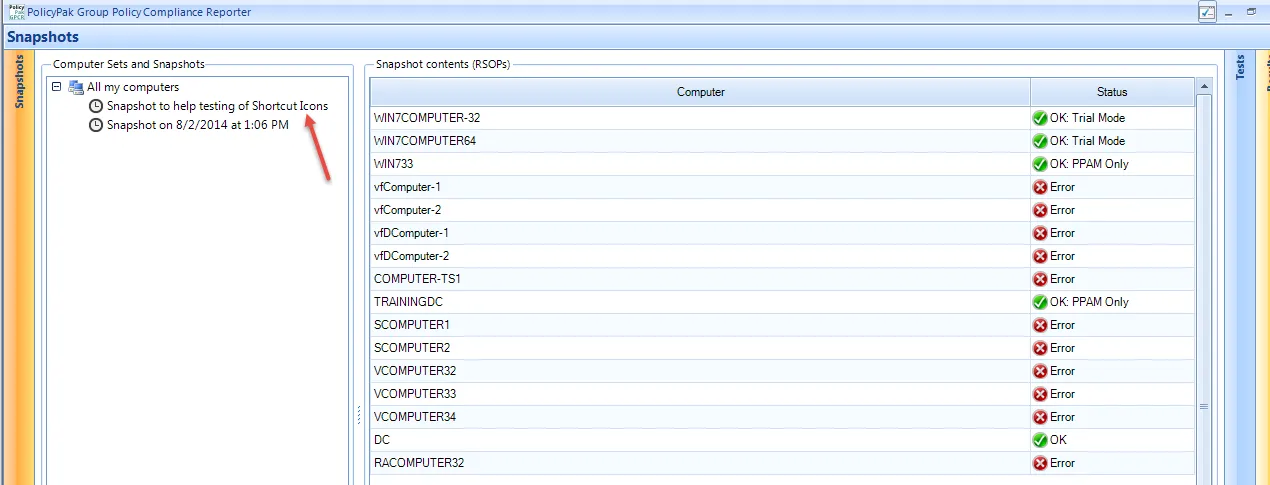
Task: Select Snapshot on 8/2/2014 at 1:06 PM
Action: pyautogui.click(x=198, y=125)
